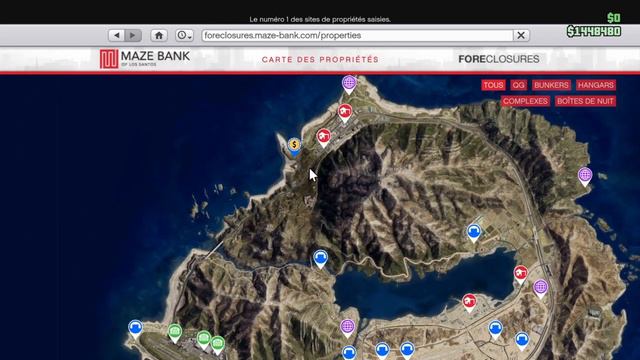The height and width of the screenshot is (360, 640).
Task: Select the purple globe marker east of the lake
Action: [540, 289]
